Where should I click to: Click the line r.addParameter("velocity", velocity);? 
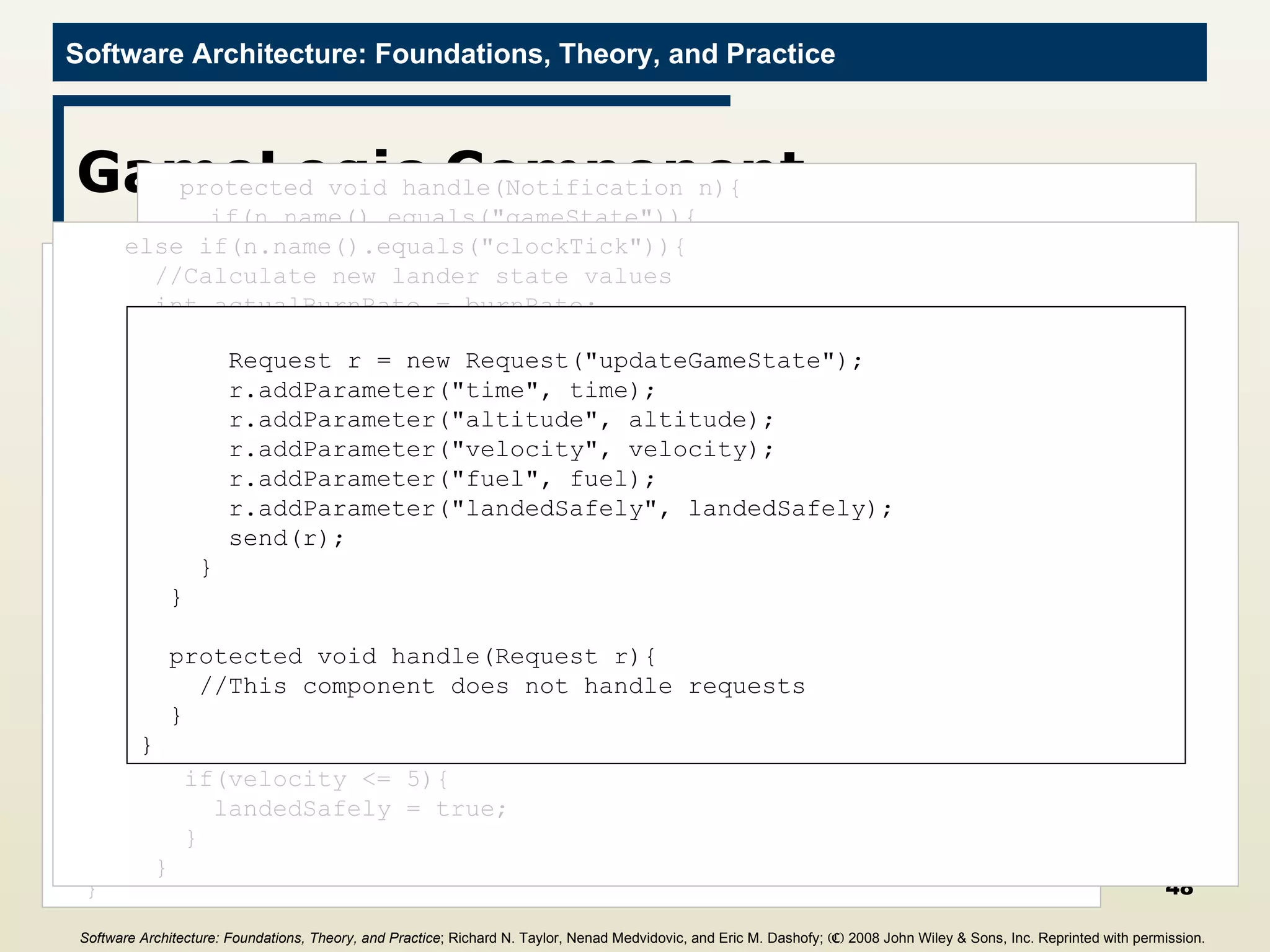tap(501, 450)
